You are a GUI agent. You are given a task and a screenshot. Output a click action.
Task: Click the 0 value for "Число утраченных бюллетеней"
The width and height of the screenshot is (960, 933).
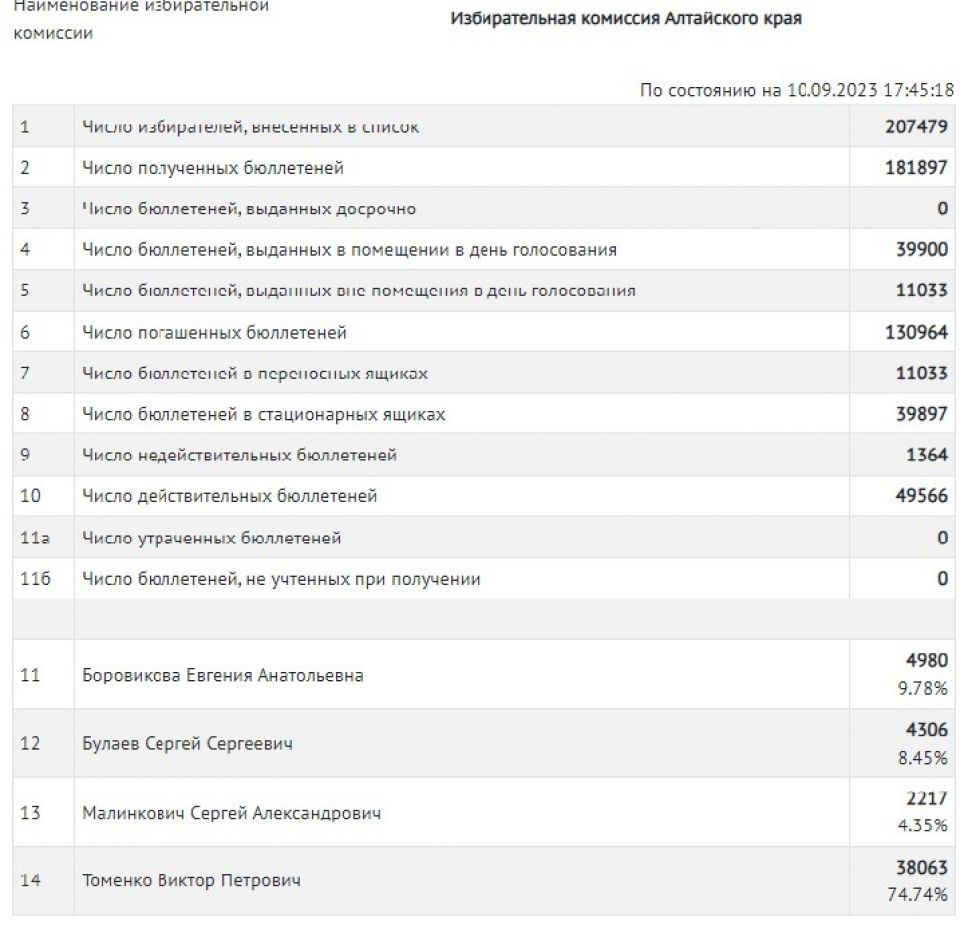pos(942,538)
